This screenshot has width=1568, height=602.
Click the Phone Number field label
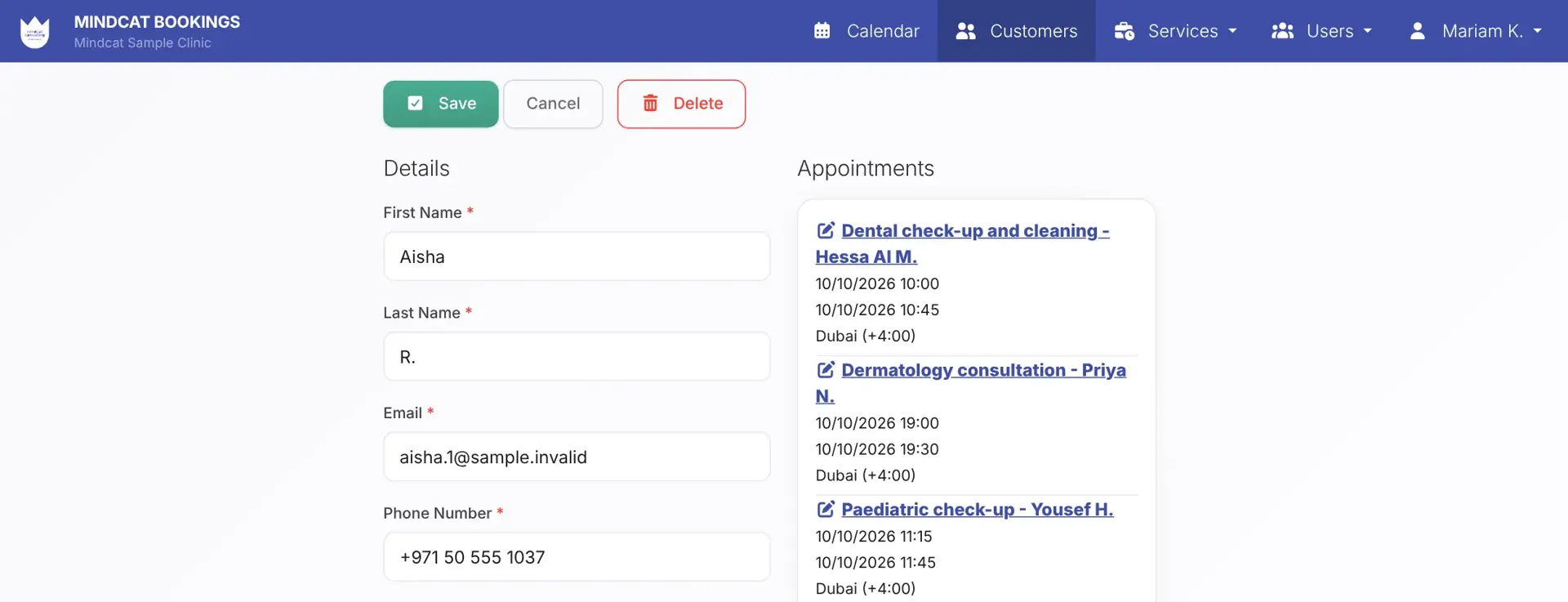click(438, 513)
